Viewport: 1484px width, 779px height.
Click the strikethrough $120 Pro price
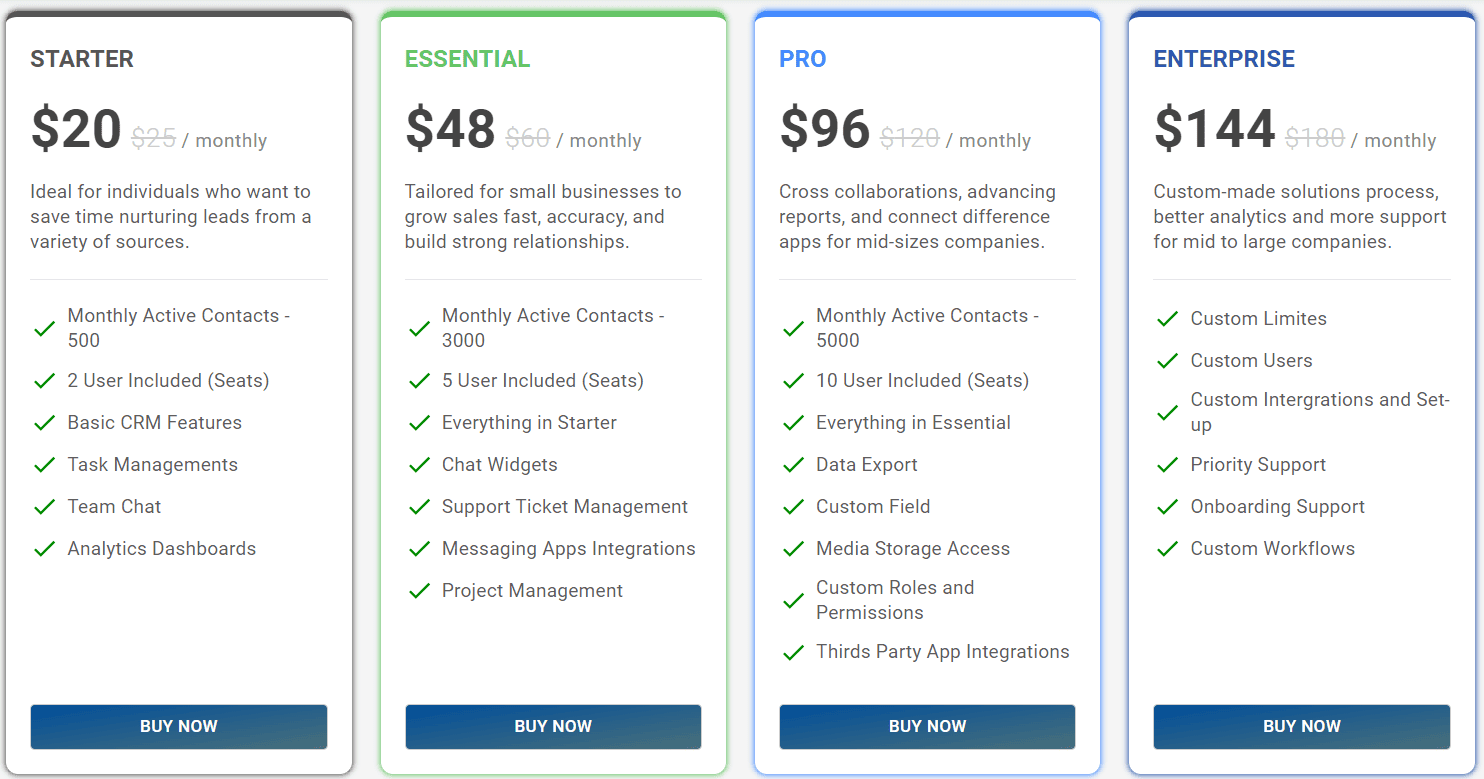pos(910,139)
